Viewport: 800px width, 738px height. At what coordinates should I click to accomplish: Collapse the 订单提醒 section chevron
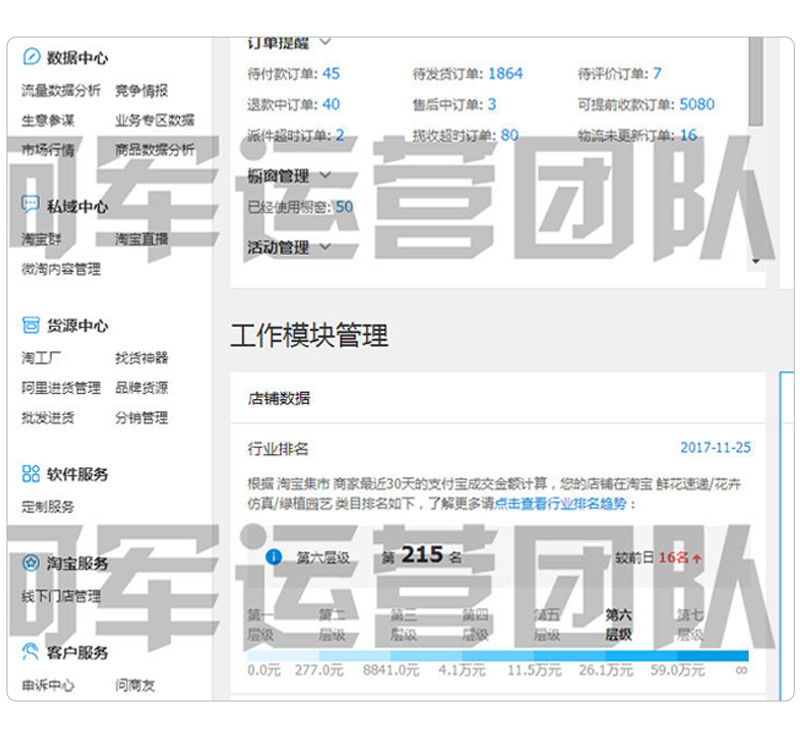(x=324, y=43)
